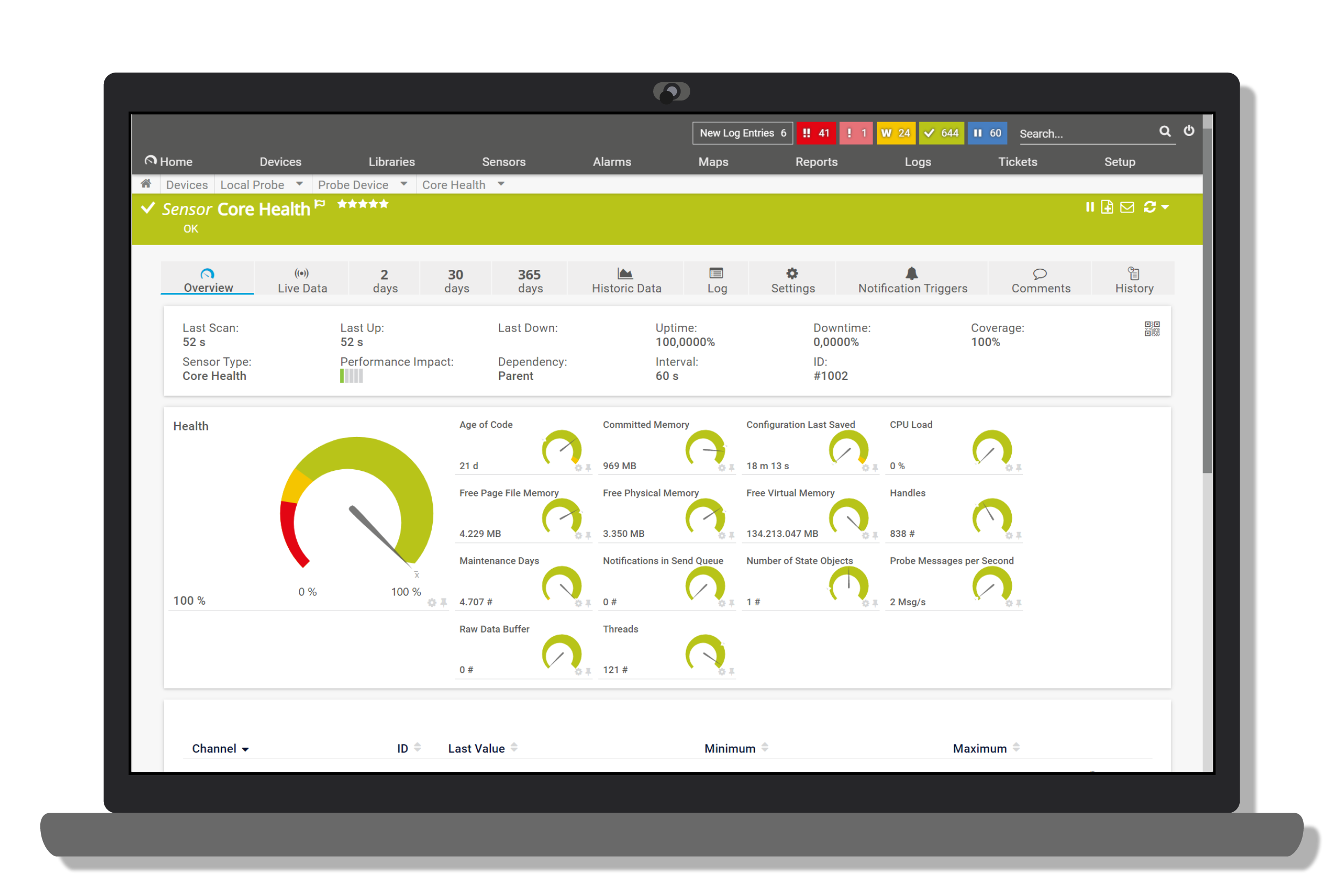
Task: Click the warning badge showing 24
Action: pyautogui.click(x=896, y=133)
